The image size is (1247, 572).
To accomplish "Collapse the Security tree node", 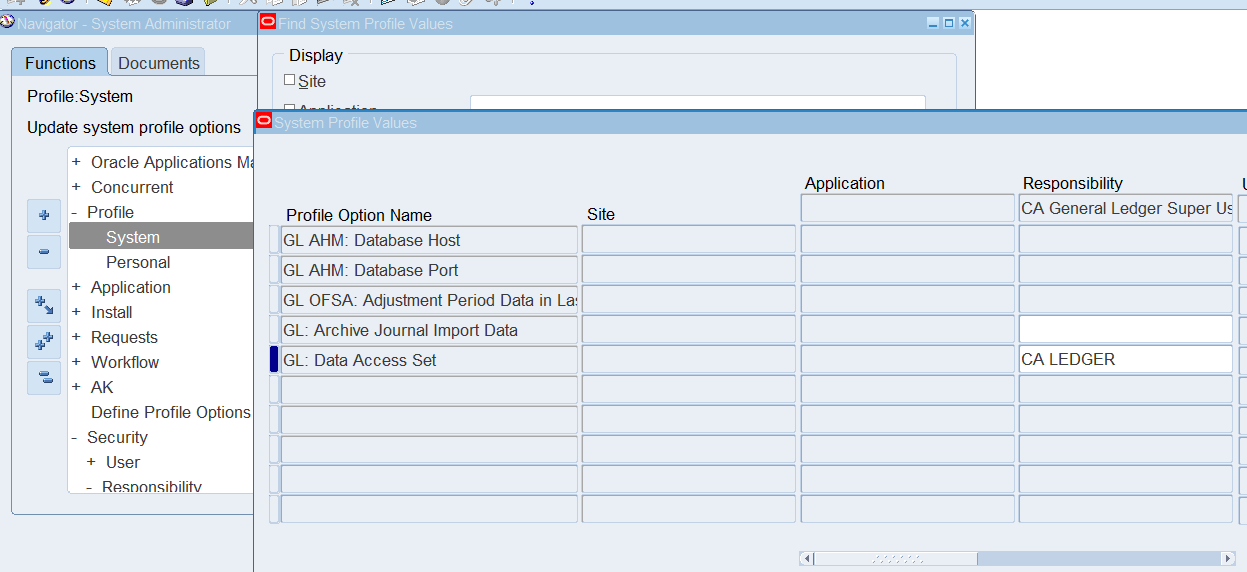I will [75, 437].
